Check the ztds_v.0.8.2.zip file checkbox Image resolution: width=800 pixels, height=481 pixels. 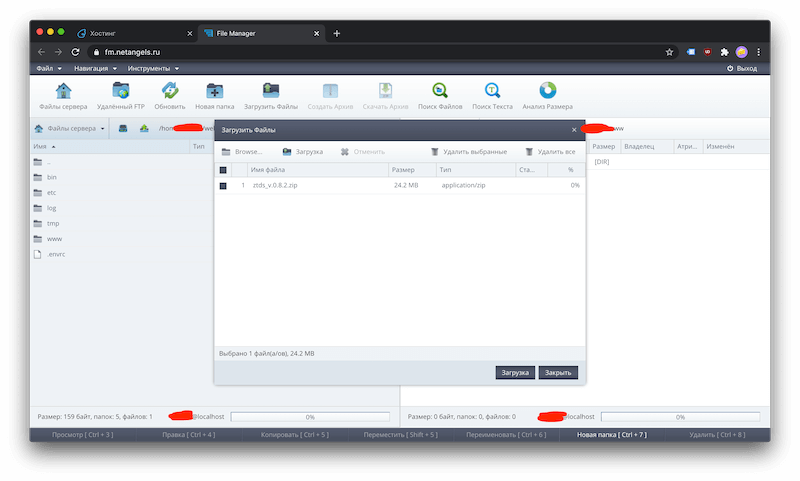coord(223,186)
